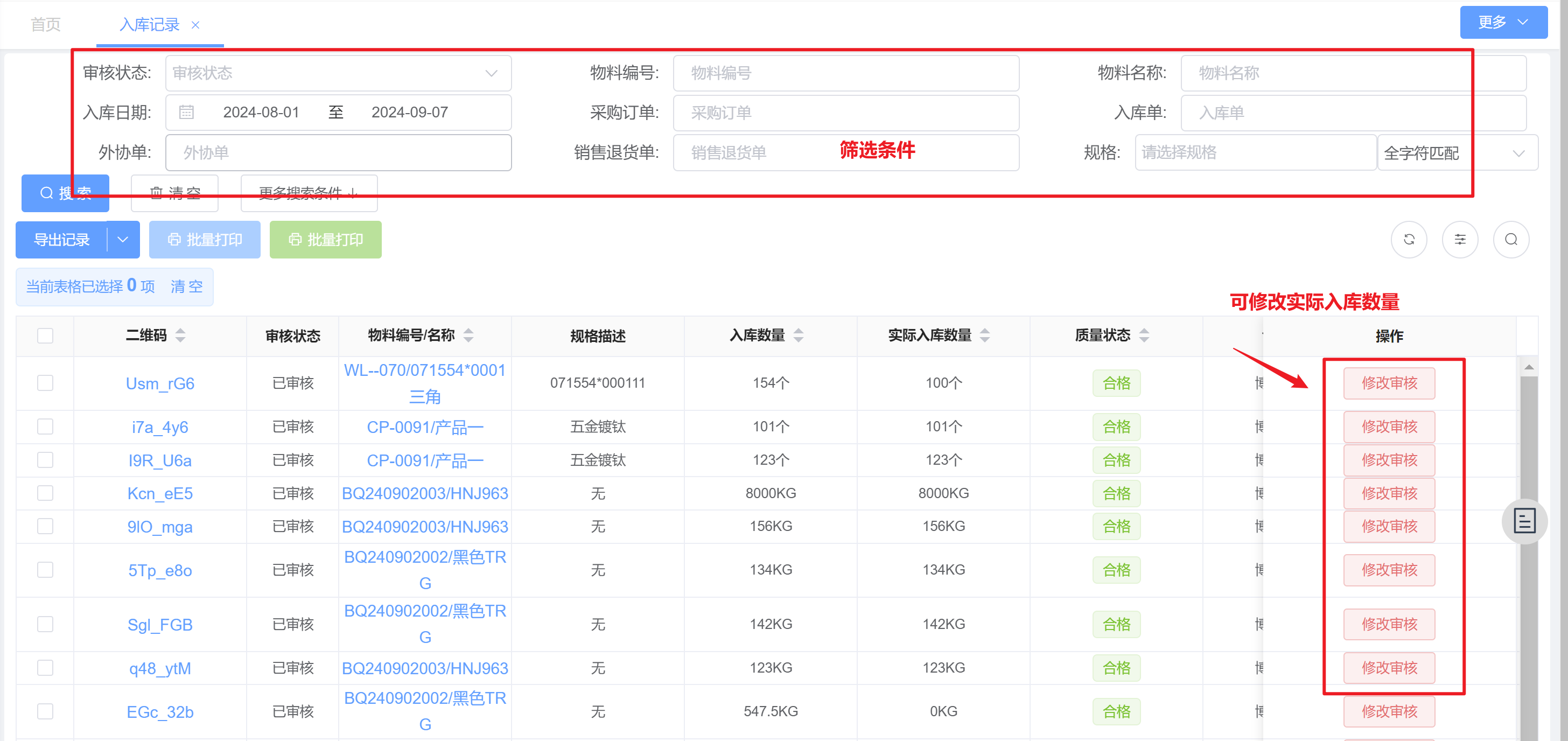Expand the 更多 menu at top right

coord(1503,23)
